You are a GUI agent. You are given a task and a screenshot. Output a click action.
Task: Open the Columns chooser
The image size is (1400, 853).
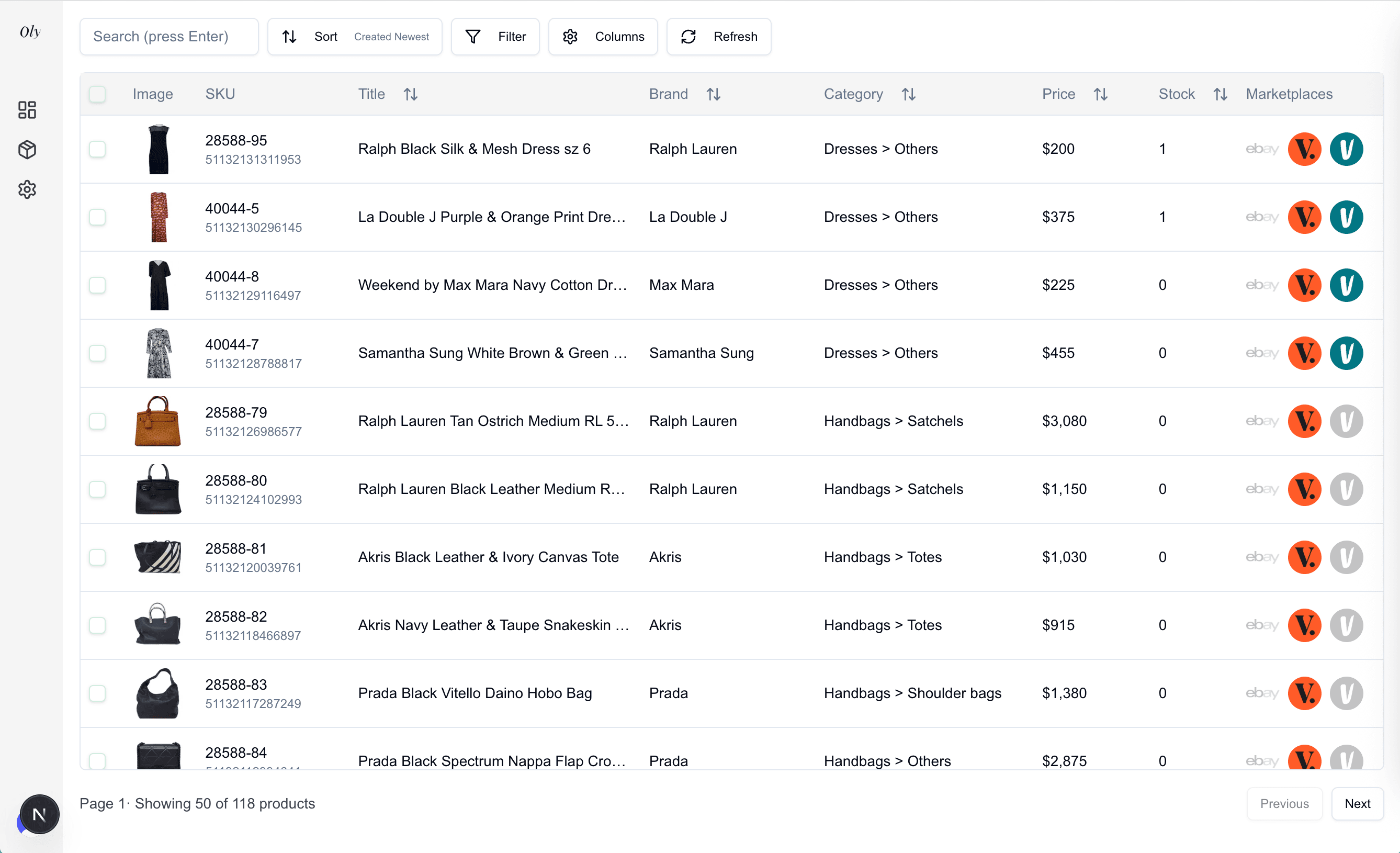602,37
